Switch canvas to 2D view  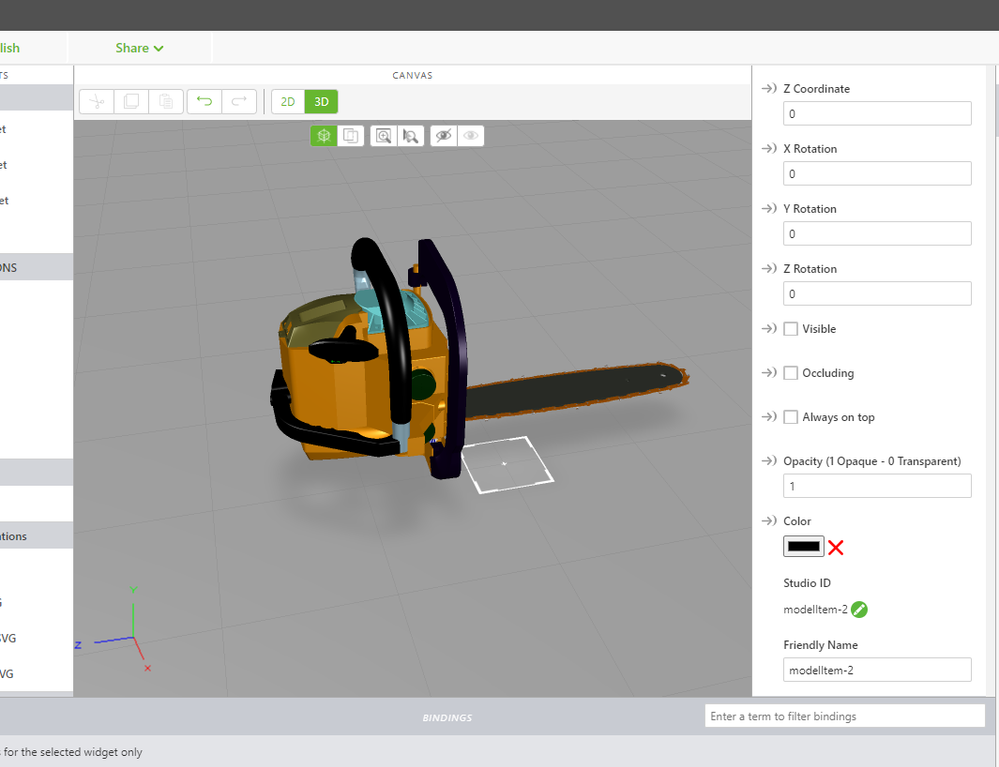point(287,101)
